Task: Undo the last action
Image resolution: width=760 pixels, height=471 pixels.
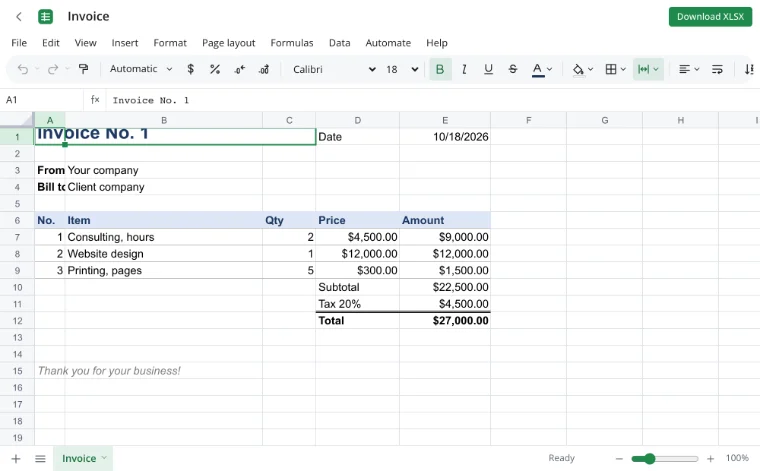Action: coord(22,69)
